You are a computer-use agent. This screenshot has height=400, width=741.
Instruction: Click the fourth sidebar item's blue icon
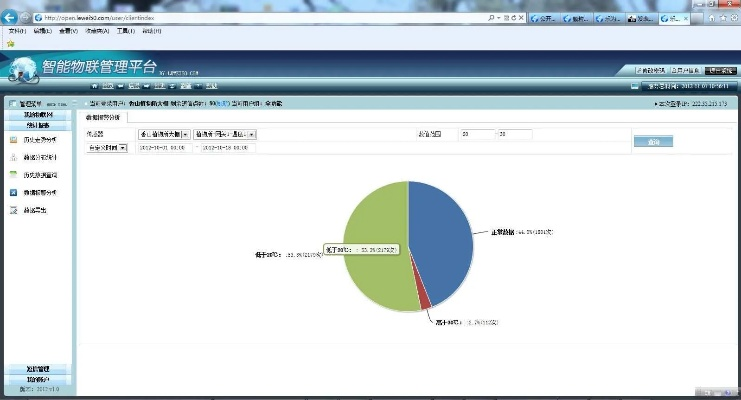tap(13, 192)
